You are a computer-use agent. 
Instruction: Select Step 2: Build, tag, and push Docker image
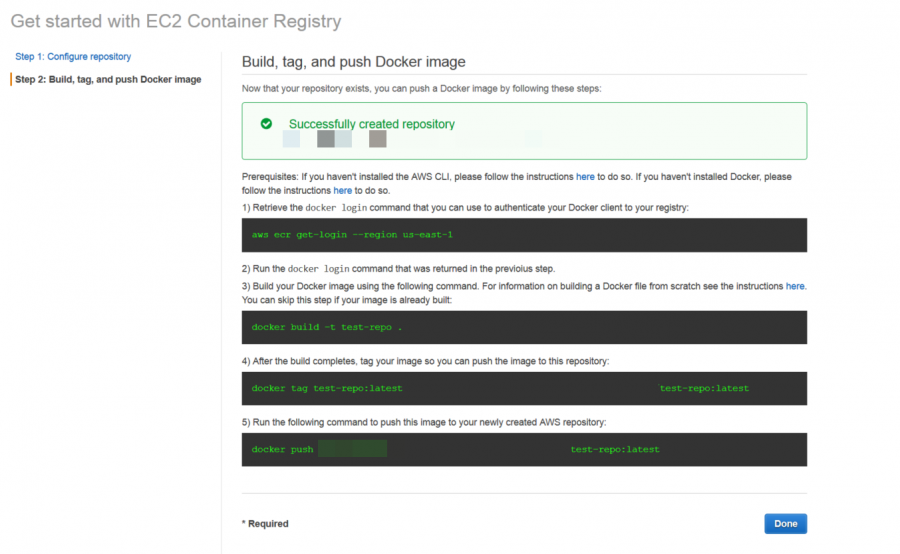coord(108,79)
